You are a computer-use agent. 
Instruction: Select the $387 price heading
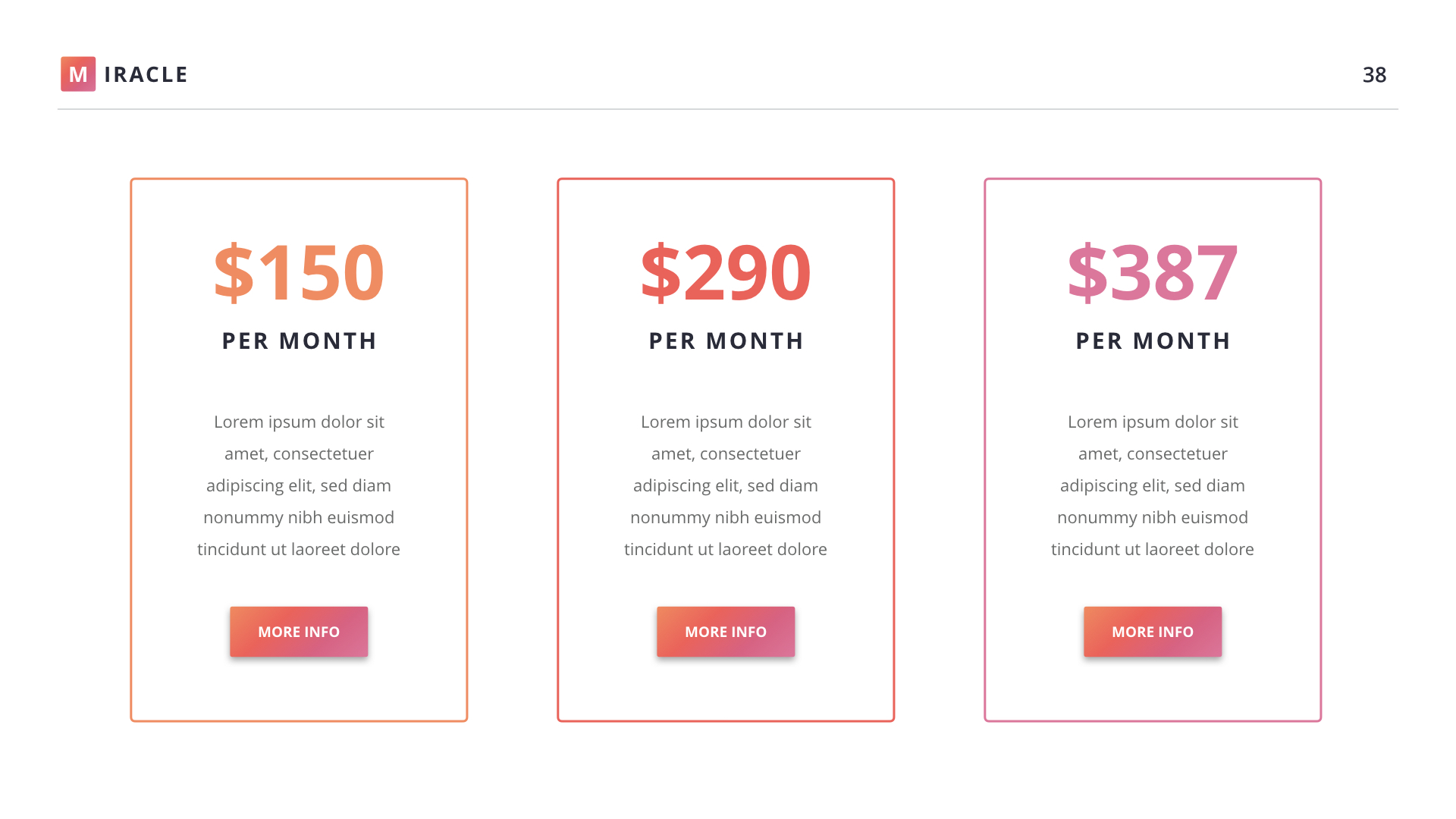click(x=1153, y=273)
